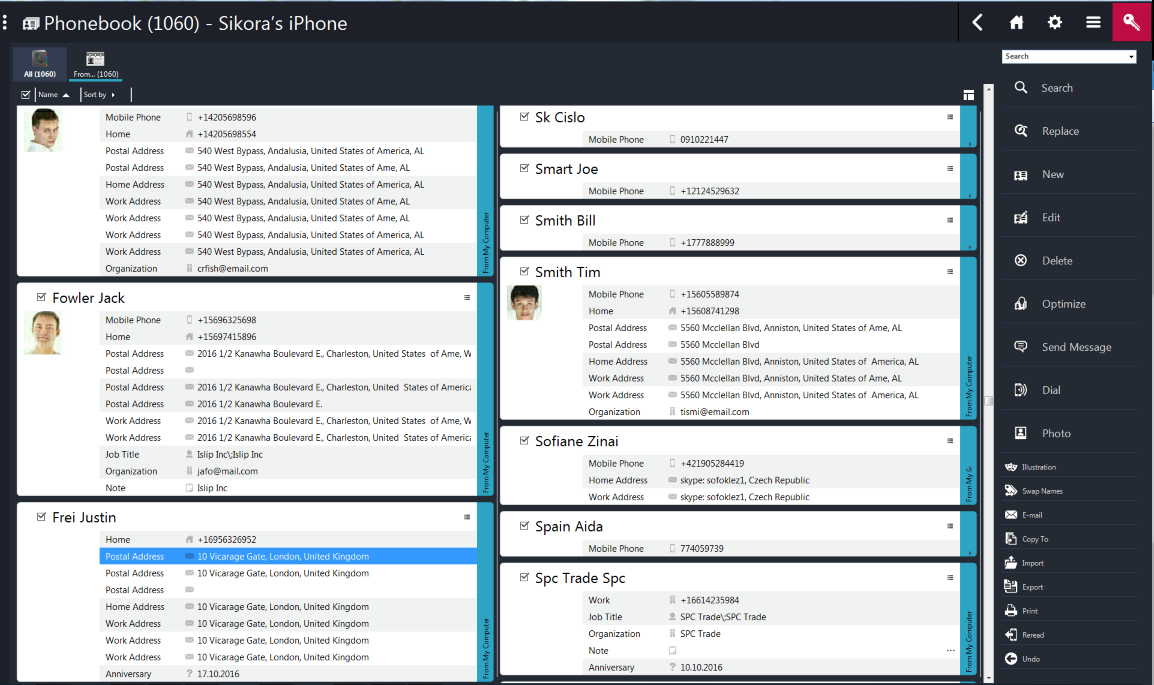Open the Smith Bill card options menu
The width and height of the screenshot is (1154, 685).
coord(950,220)
